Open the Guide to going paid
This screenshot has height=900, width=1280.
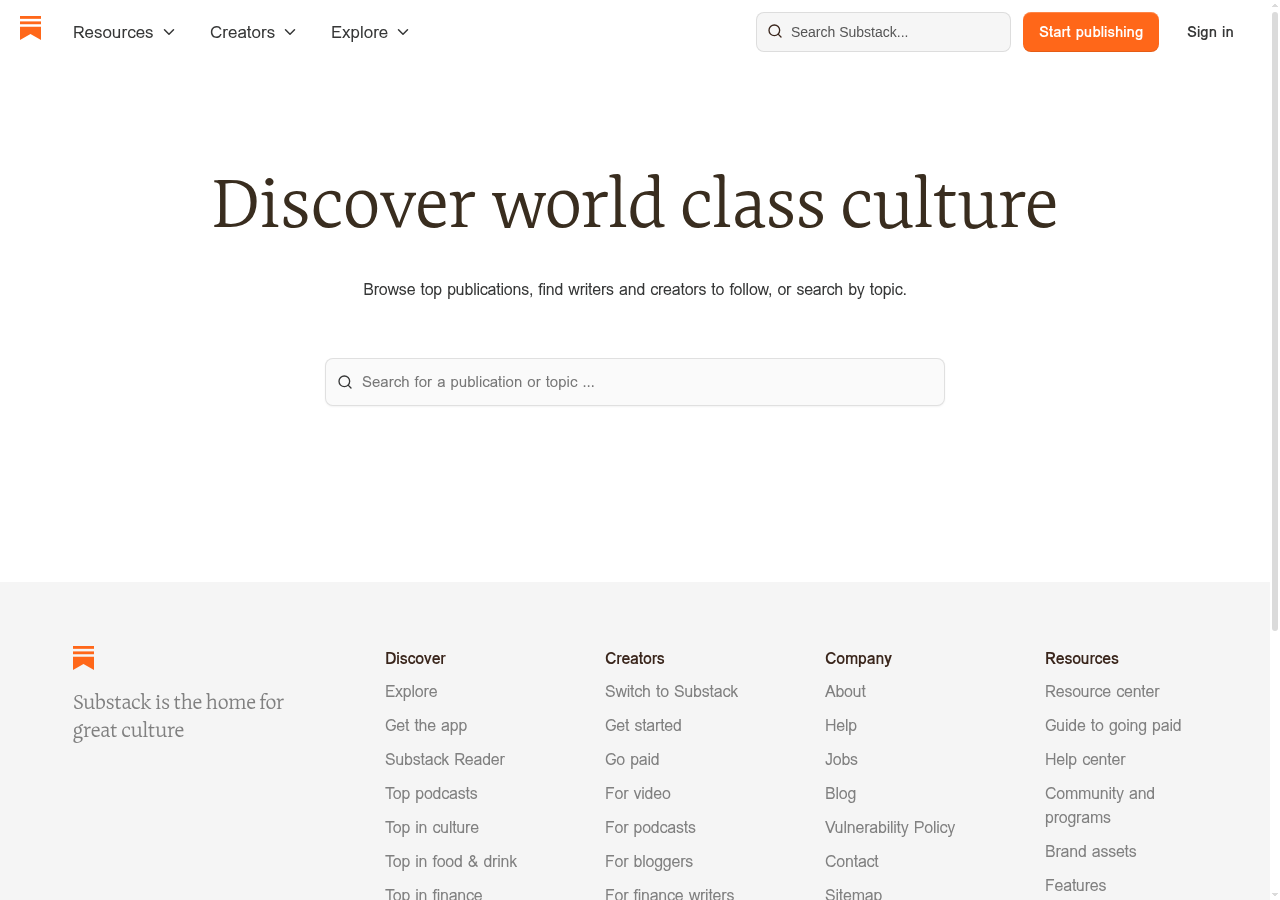tap(1113, 725)
